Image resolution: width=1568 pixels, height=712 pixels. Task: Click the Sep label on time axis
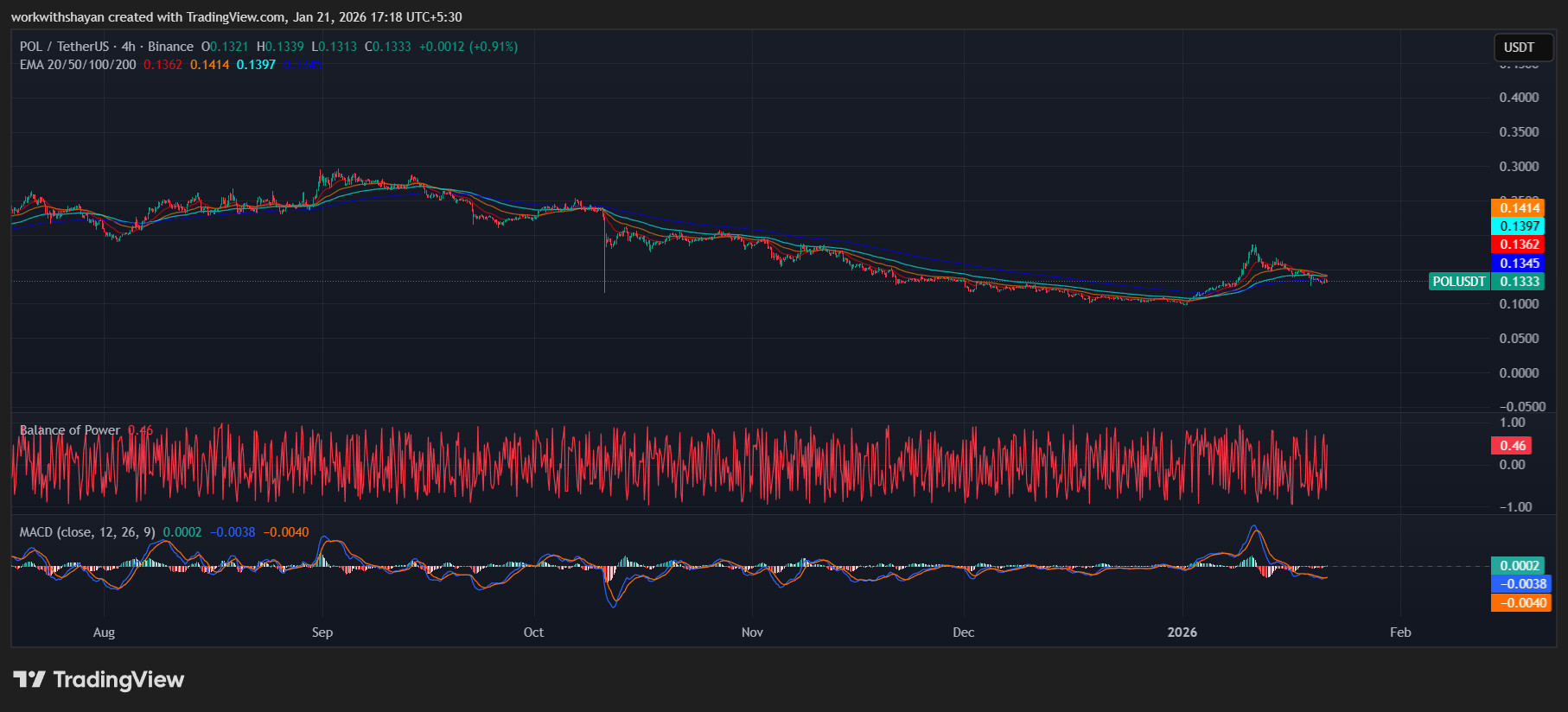[322, 633]
